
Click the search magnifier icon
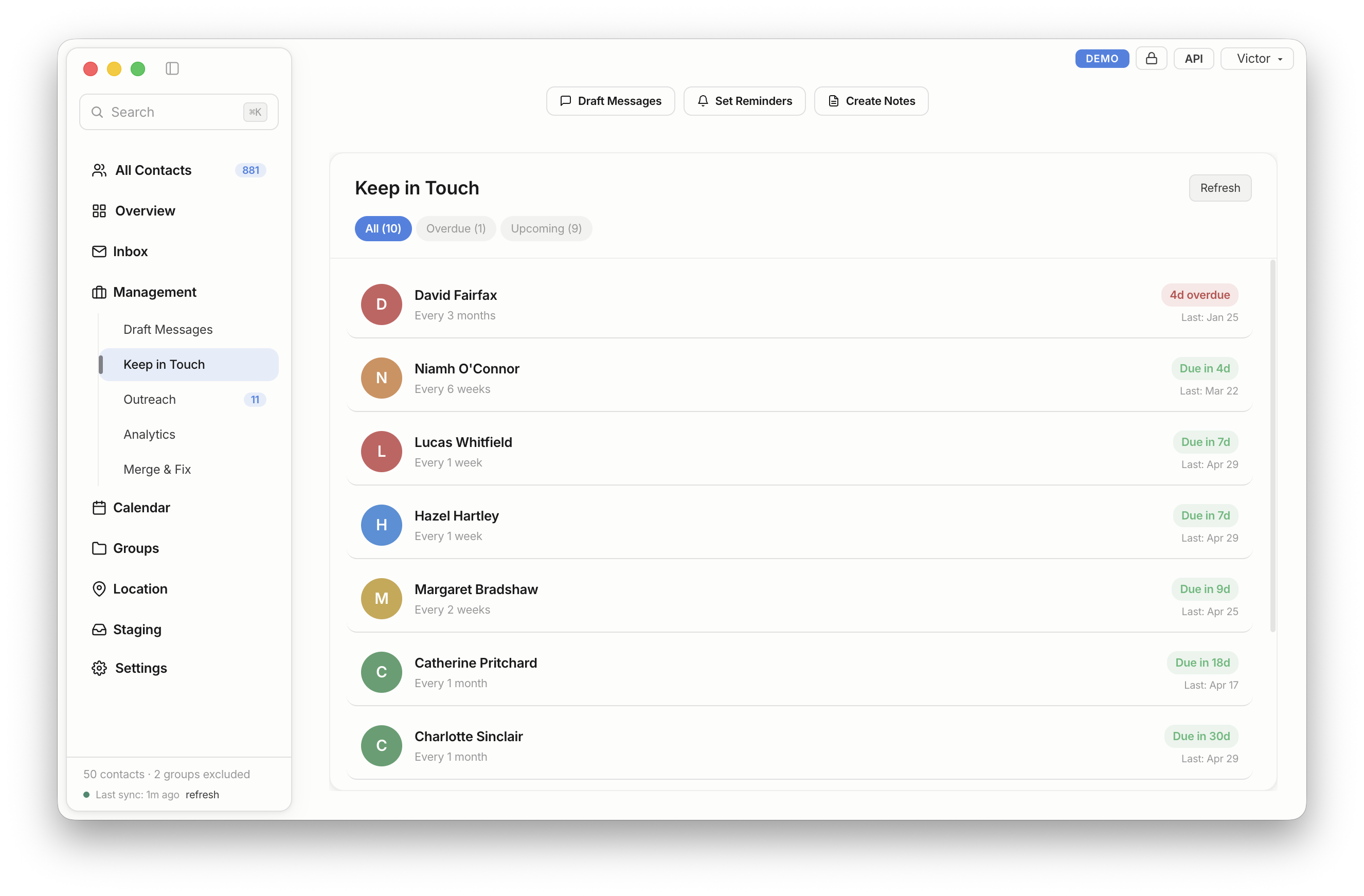(x=97, y=112)
